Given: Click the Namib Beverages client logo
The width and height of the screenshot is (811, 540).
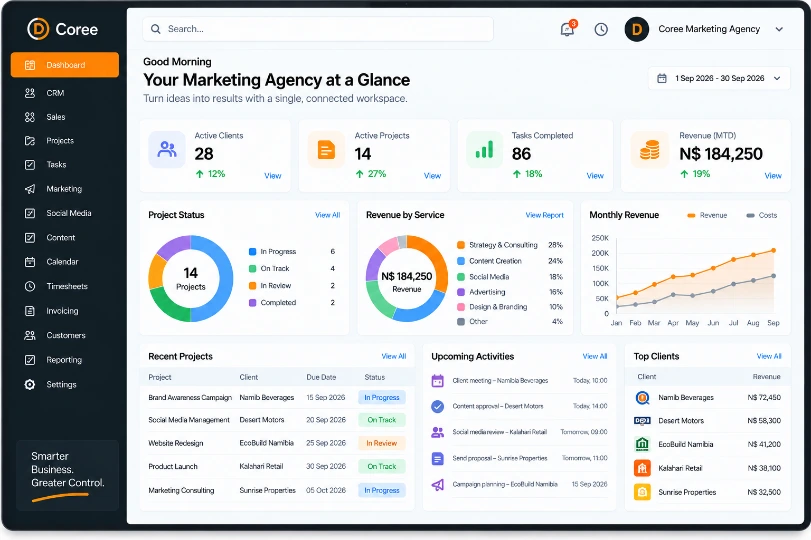Looking at the screenshot, I should click(642, 398).
